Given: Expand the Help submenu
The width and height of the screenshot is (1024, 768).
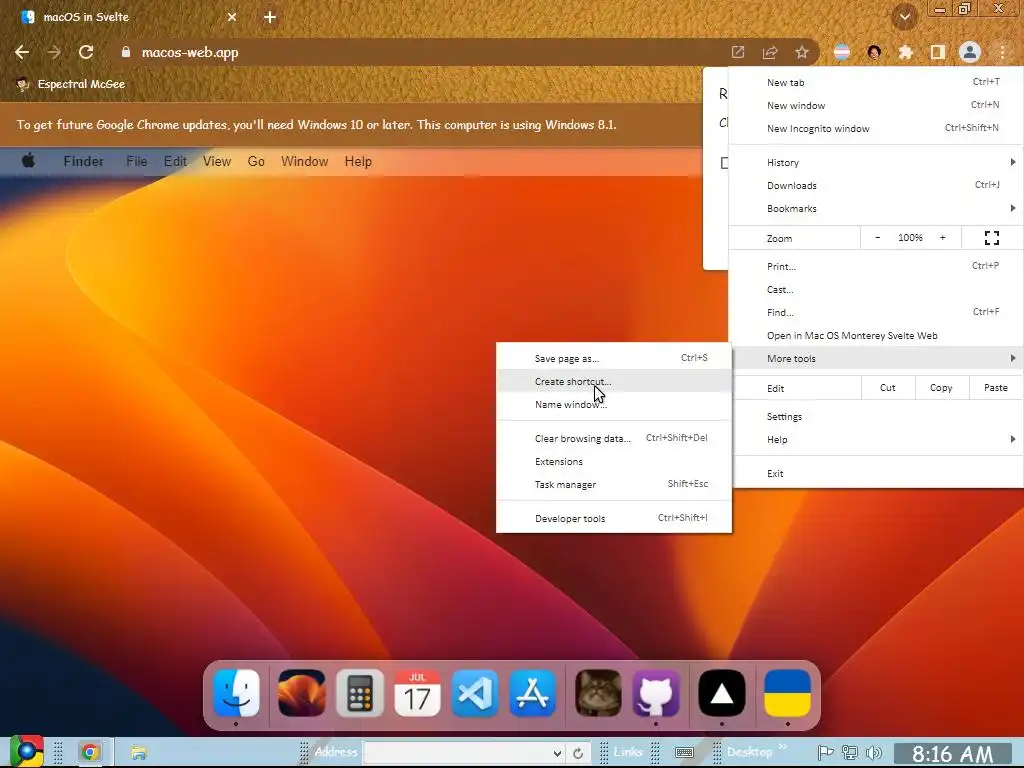Looking at the screenshot, I should (x=876, y=440).
